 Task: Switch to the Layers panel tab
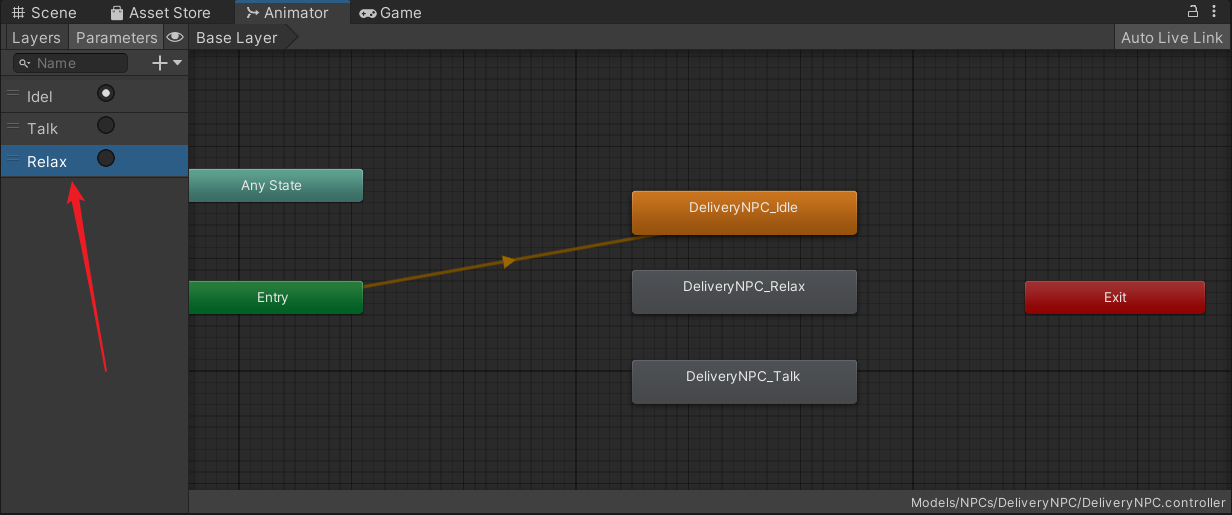(36, 38)
